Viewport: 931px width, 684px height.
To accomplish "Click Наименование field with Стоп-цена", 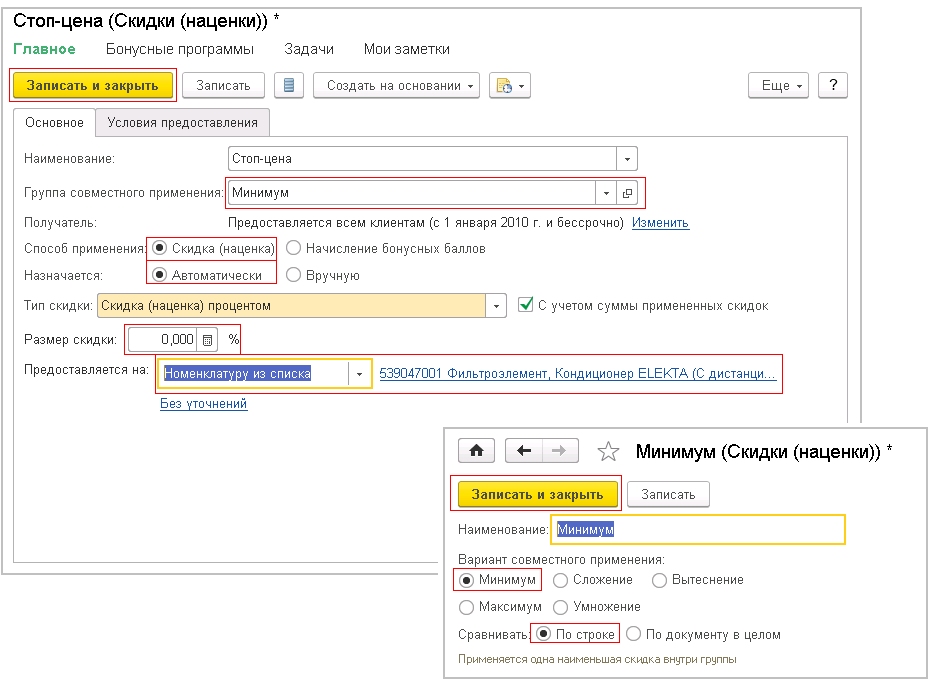I will [422, 159].
